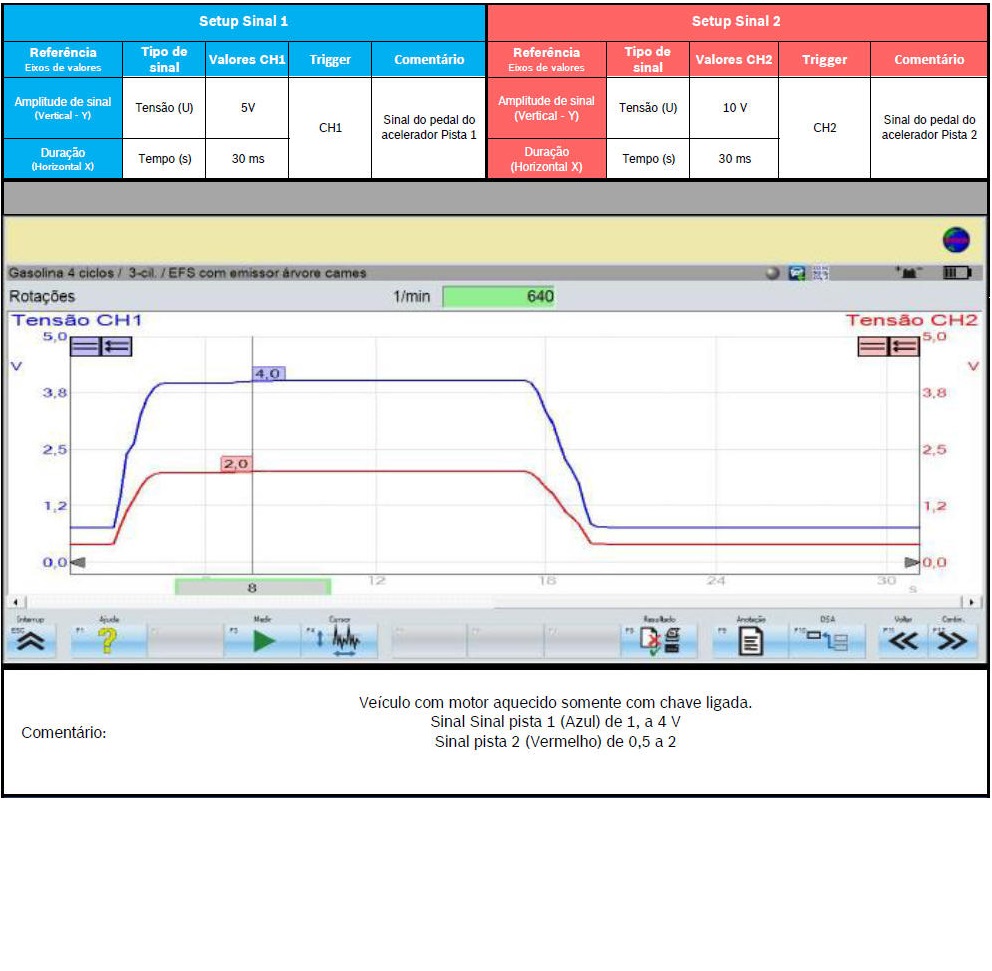Screen dimensions: 992x971
Task: Toggle CH2 red horizontal lines button
Action: tap(873, 346)
